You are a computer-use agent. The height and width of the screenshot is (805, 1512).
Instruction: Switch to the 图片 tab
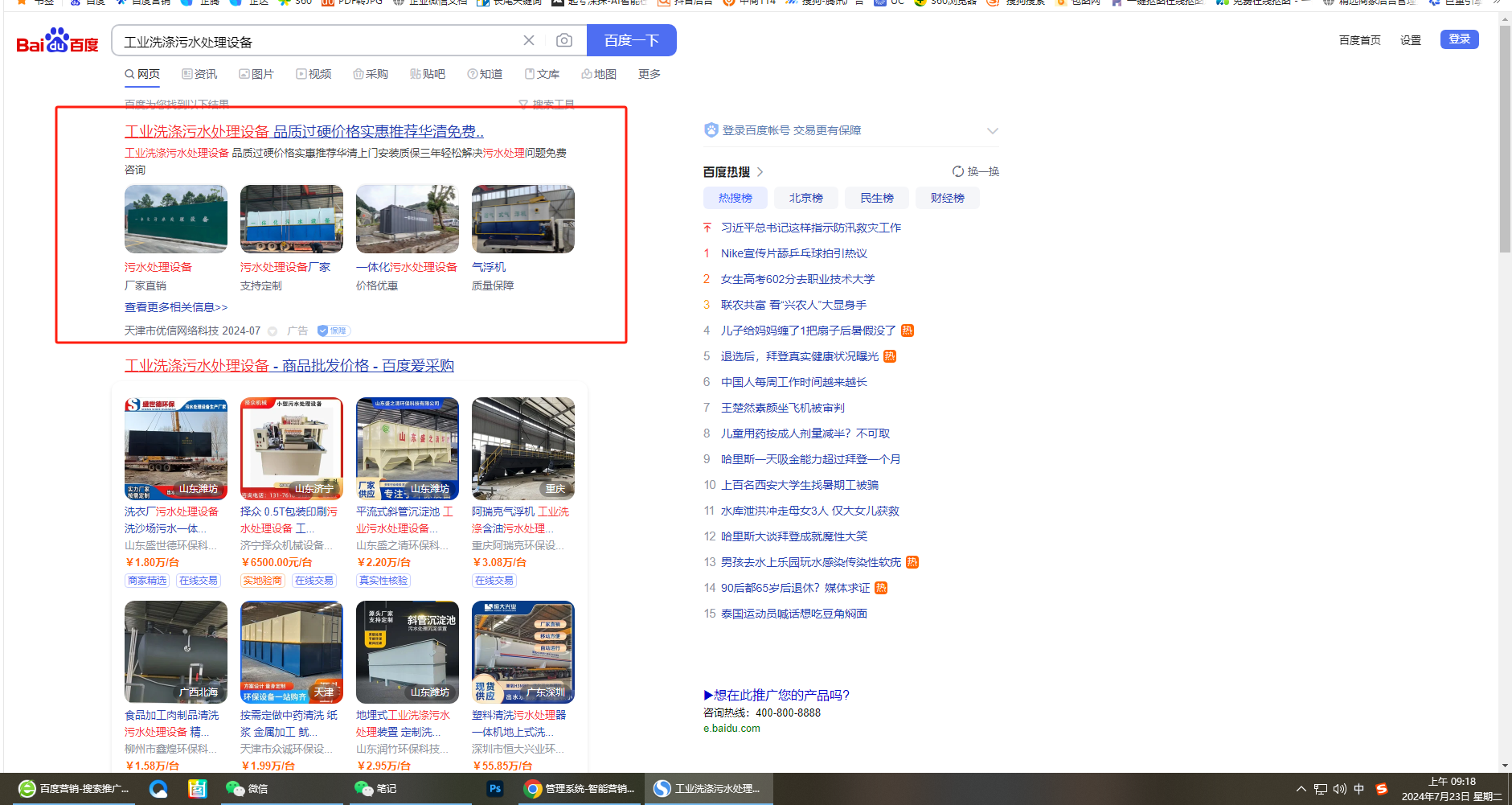[256, 74]
